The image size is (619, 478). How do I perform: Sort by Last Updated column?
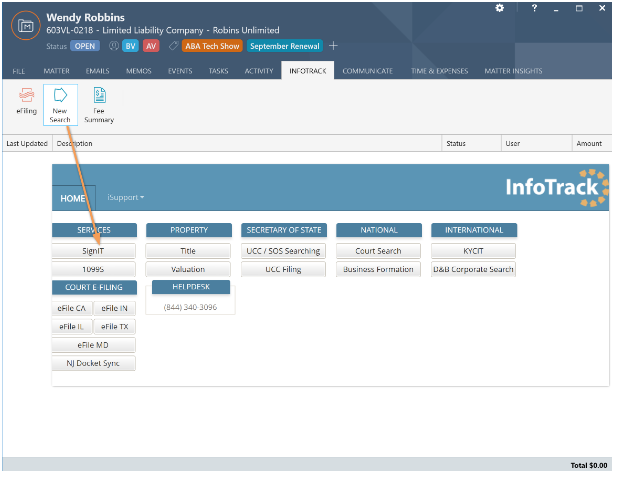tap(27, 144)
